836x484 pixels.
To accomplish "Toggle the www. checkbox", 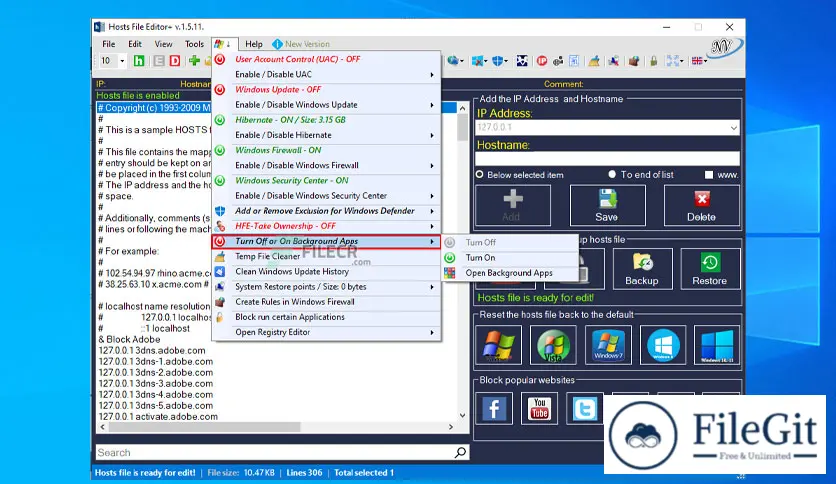I will [709, 175].
